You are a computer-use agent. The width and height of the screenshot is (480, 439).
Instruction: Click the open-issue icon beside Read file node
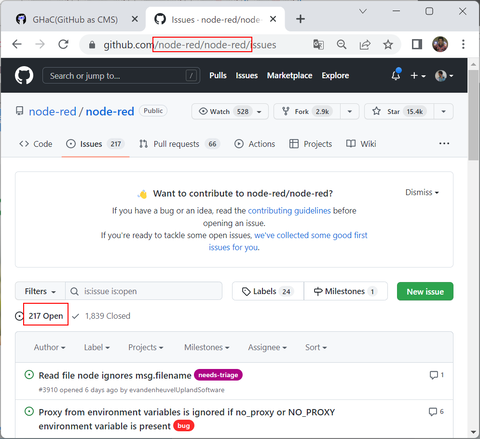point(29,375)
